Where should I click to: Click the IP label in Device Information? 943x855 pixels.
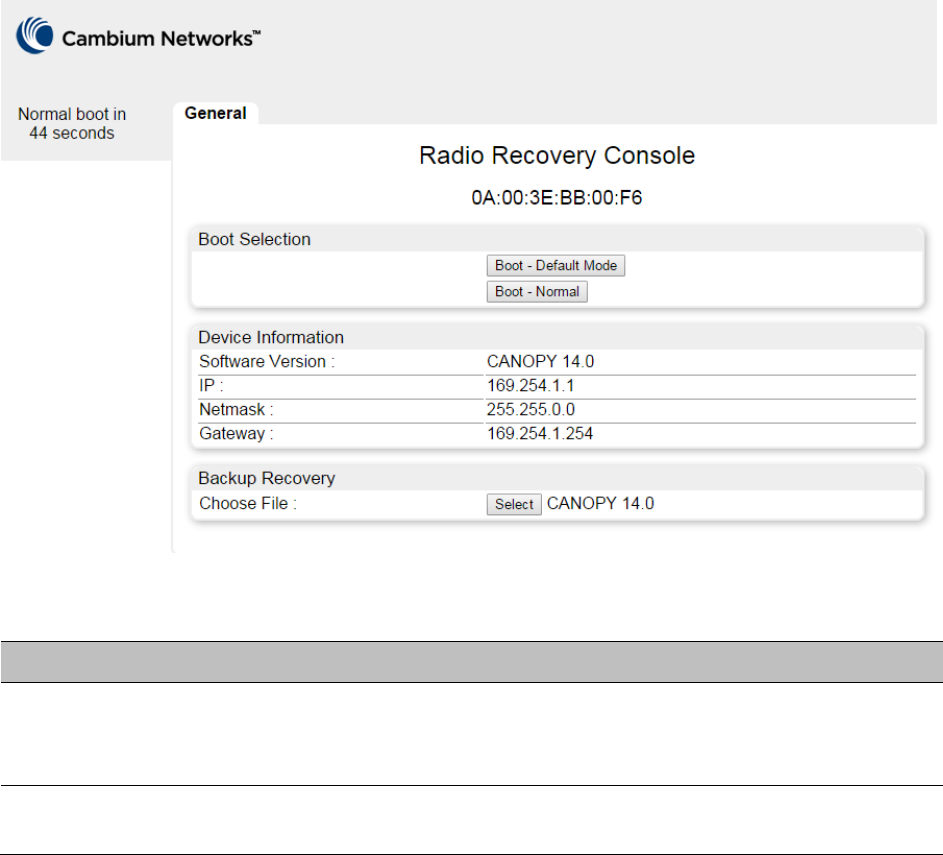pyautogui.click(x=211, y=385)
